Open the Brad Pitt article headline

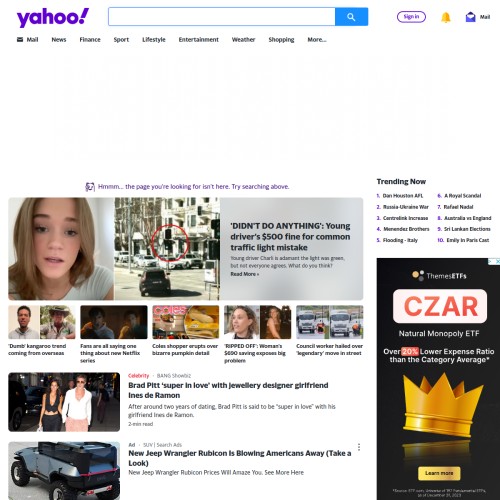[x=228, y=390]
